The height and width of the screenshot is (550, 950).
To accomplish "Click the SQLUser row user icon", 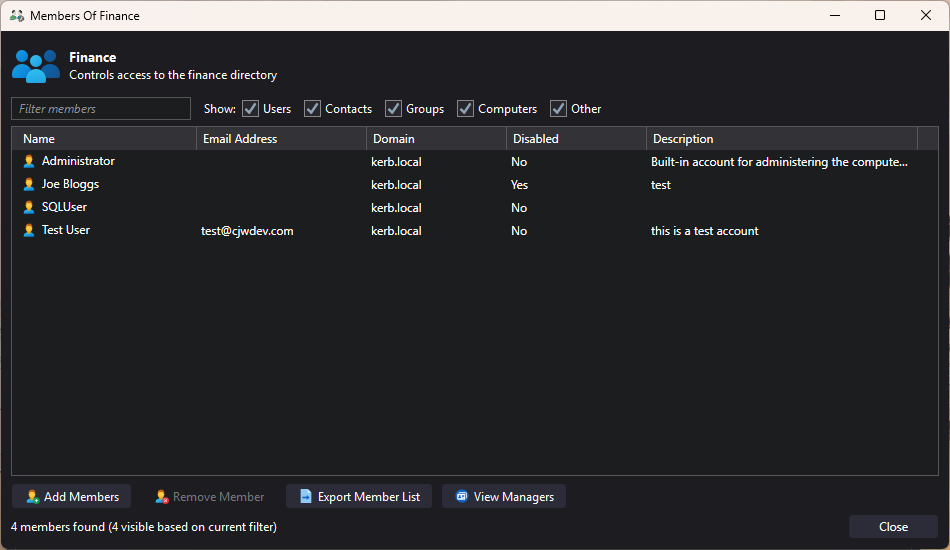I will coord(29,208).
